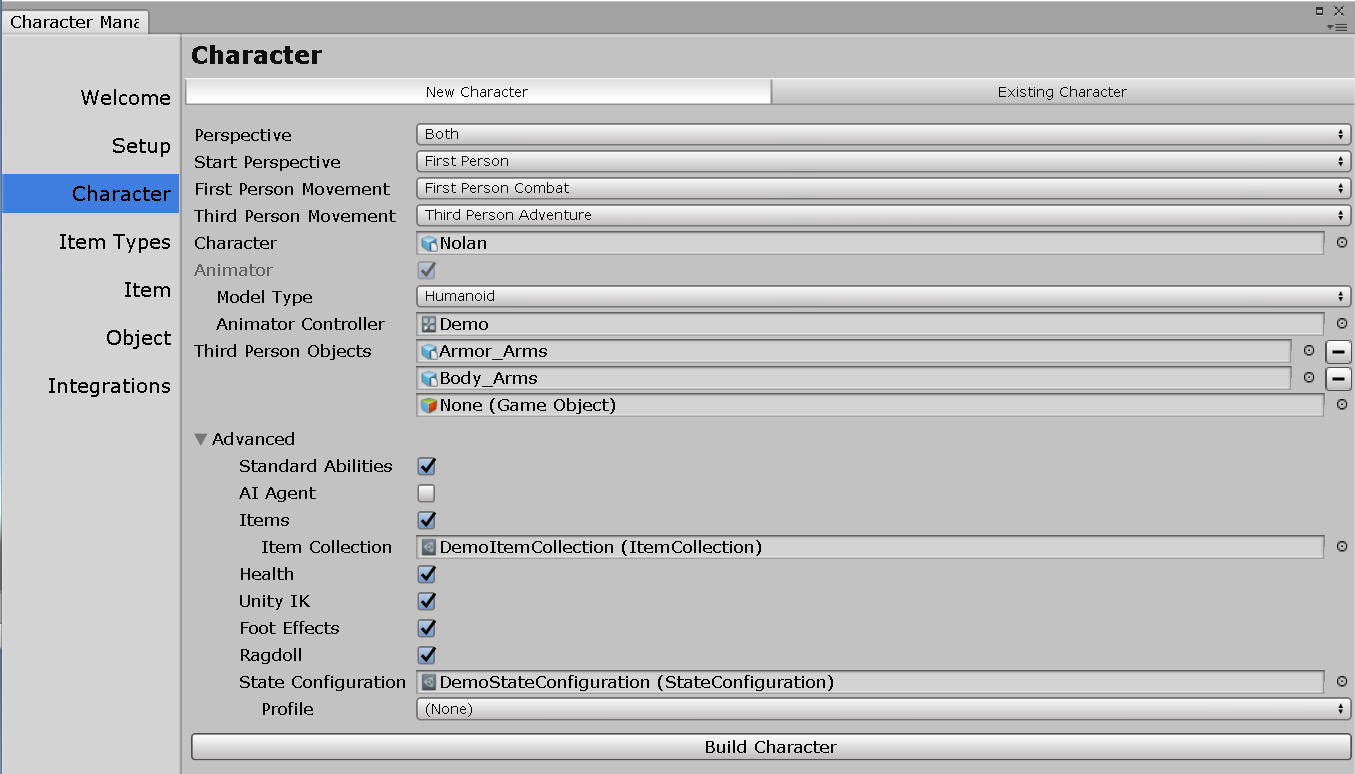Open the Perspective dropdown
The width and height of the screenshot is (1355, 774).
pyautogui.click(x=884, y=133)
